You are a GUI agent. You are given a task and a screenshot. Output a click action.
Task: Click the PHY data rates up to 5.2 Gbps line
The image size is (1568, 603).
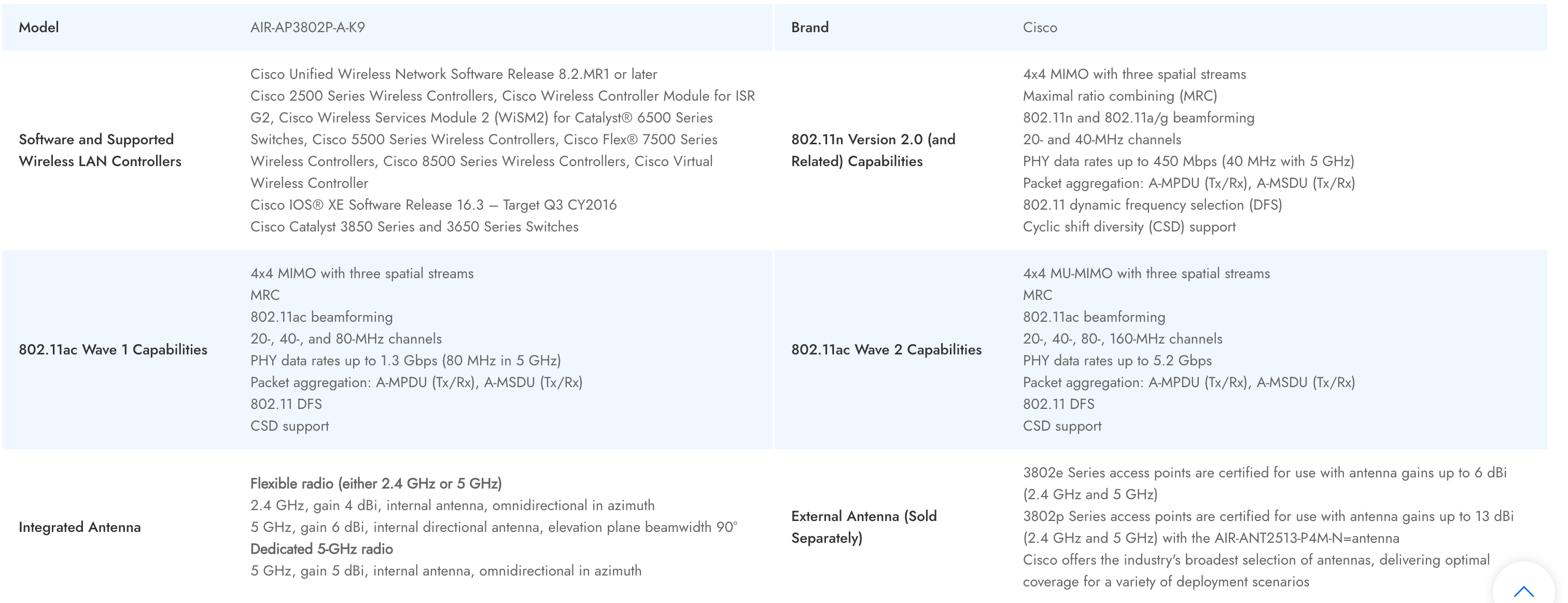click(1117, 361)
